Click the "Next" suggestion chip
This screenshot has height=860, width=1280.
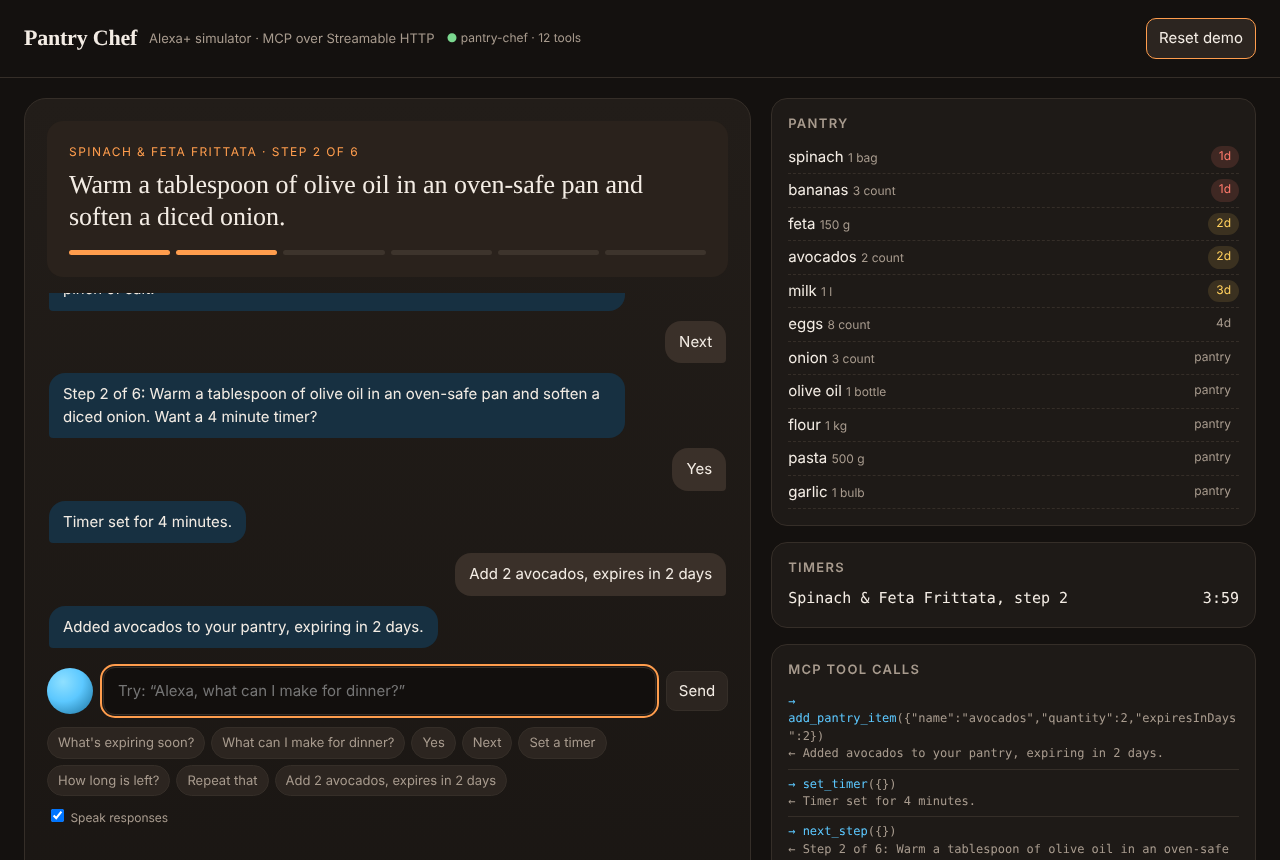click(x=487, y=743)
